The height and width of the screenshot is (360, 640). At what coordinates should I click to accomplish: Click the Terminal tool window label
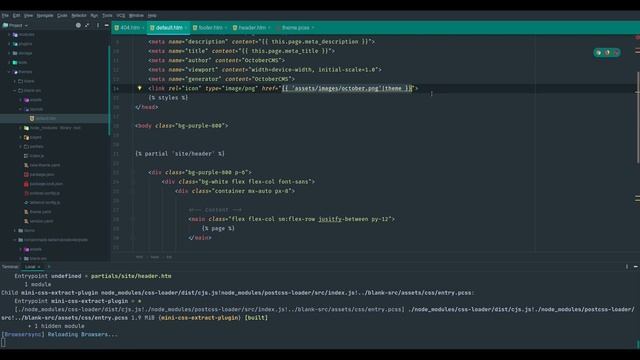[10, 267]
